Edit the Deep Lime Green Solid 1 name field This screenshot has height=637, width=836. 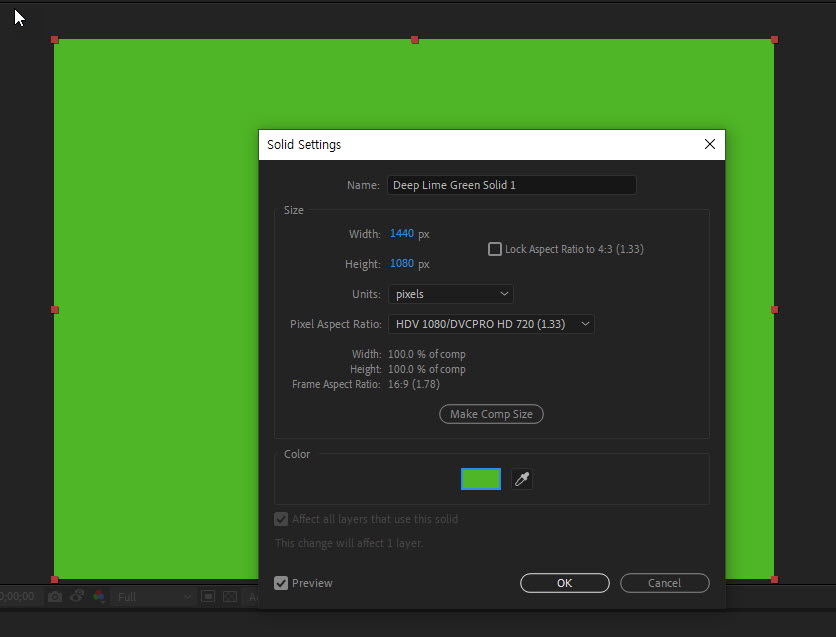(x=511, y=185)
